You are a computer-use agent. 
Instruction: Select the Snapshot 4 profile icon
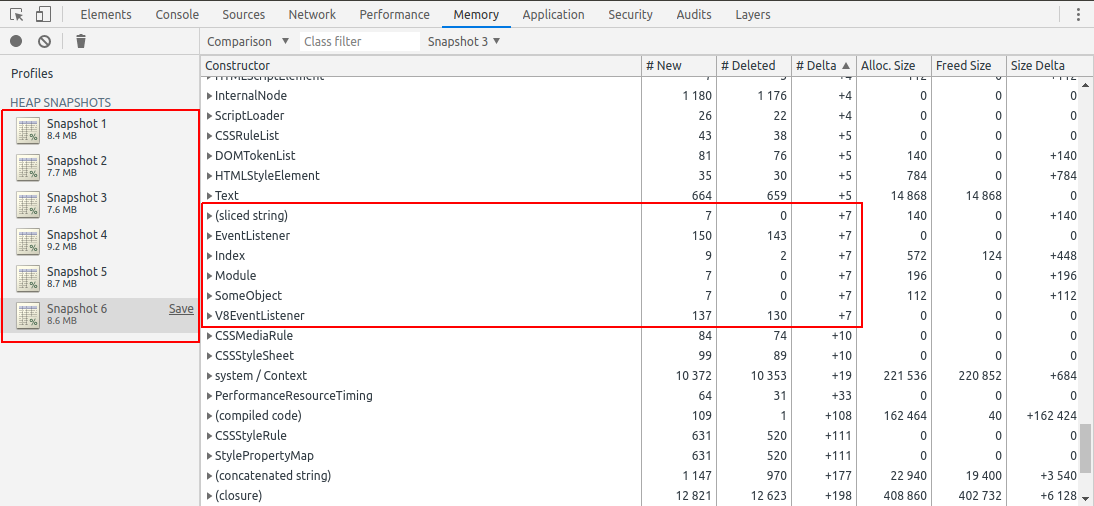(28, 241)
